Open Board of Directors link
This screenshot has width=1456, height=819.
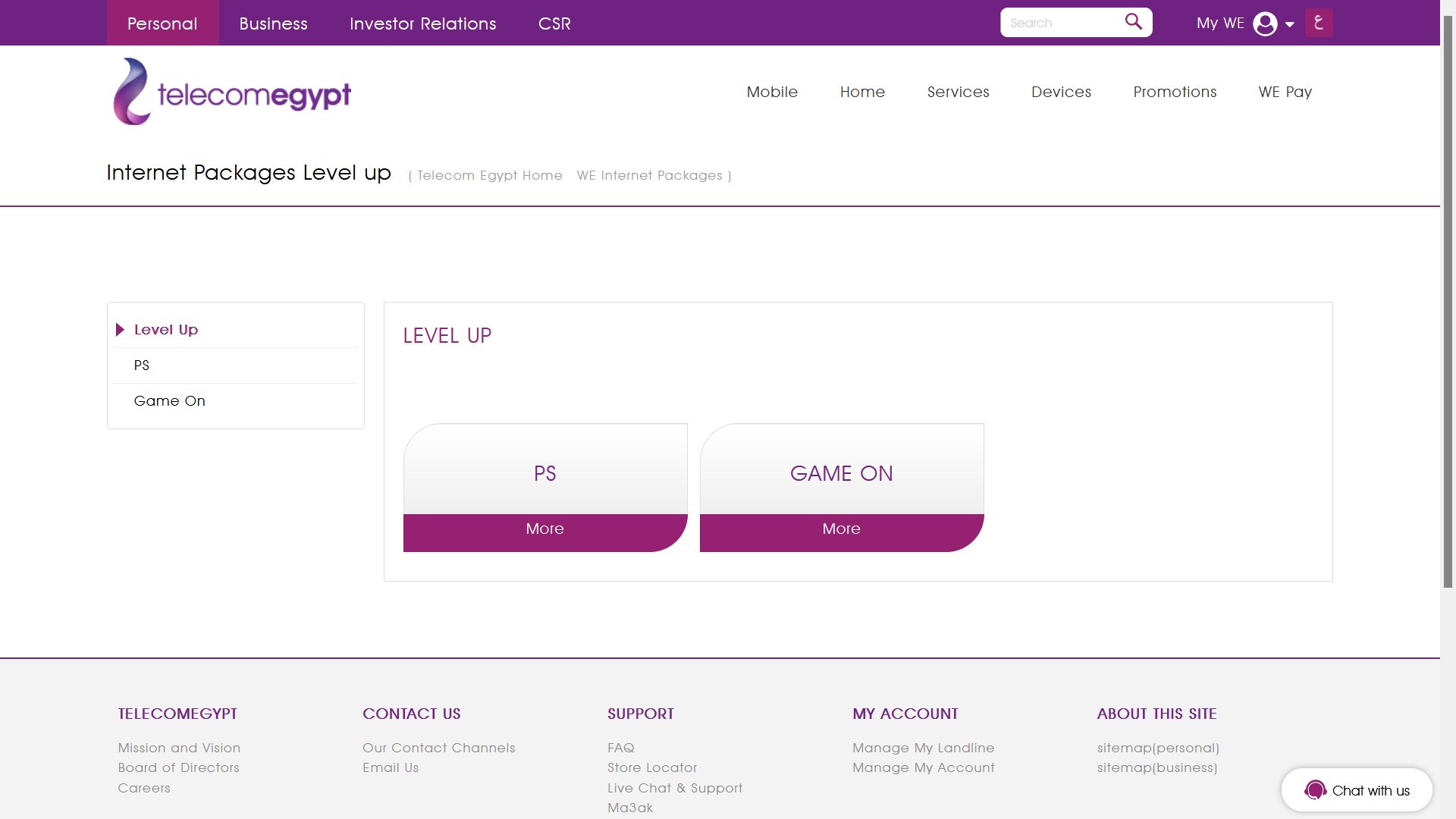tap(178, 767)
